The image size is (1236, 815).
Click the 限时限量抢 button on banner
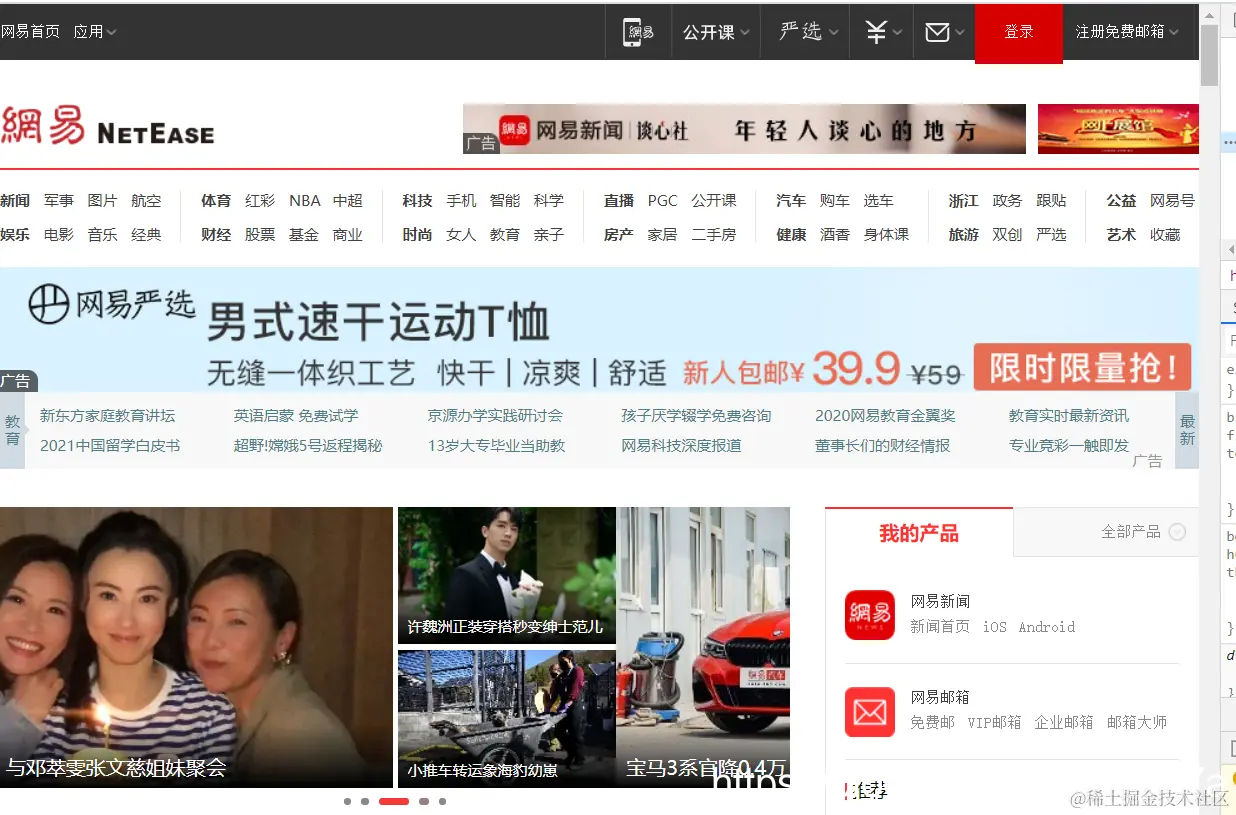pos(1082,367)
